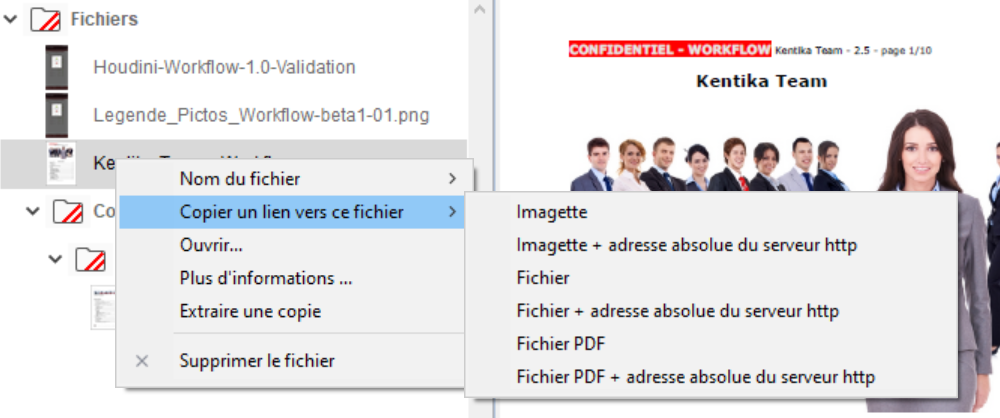Click the Fichiers folder icon
This screenshot has height=418, width=1000.
click(44, 19)
